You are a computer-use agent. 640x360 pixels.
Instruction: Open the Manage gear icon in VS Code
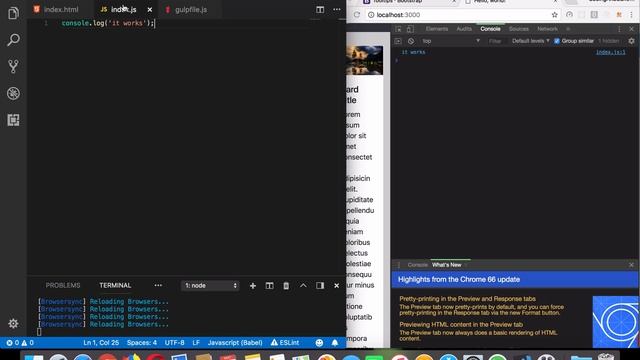tap(13, 324)
